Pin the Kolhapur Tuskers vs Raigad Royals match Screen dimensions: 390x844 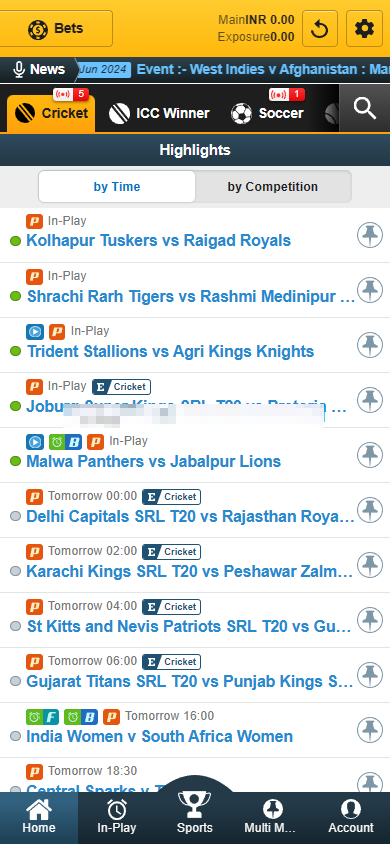(x=370, y=235)
